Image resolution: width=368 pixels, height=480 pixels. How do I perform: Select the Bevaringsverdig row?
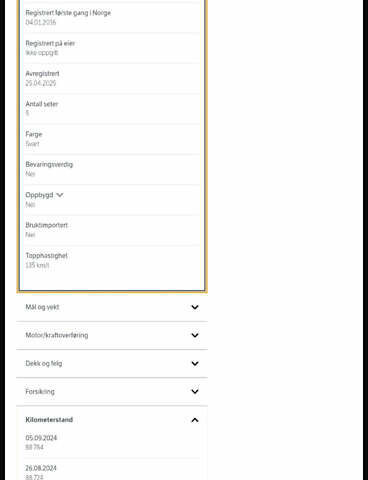click(112, 169)
